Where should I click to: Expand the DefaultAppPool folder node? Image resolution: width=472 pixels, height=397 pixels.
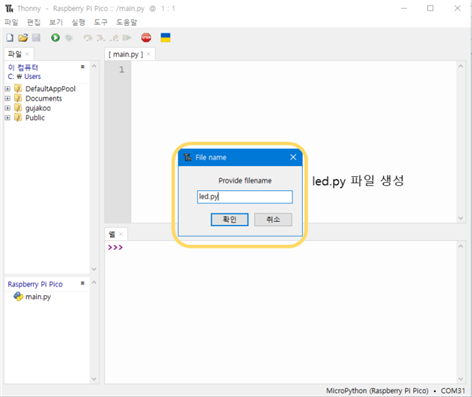7,89
